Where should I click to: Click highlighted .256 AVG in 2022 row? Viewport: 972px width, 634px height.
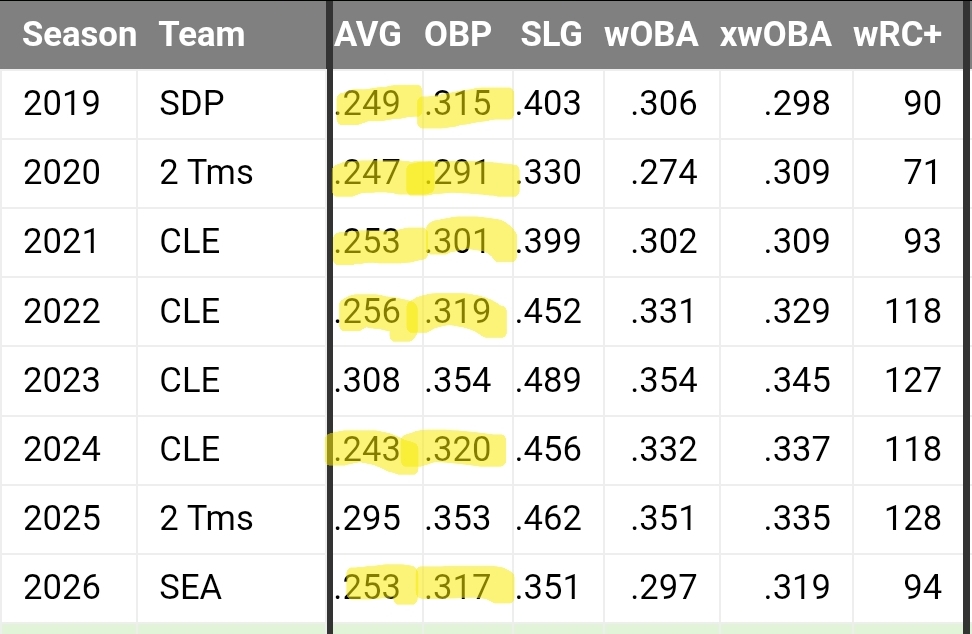coord(368,311)
